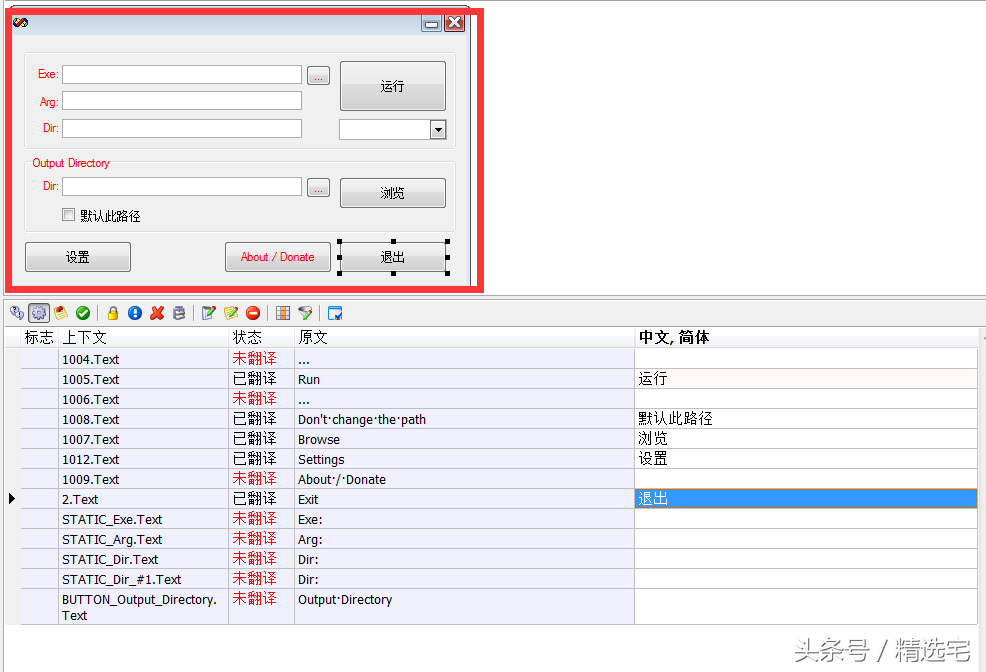
Task: Click the upper Dir input field below Arg
Action: tap(182, 128)
